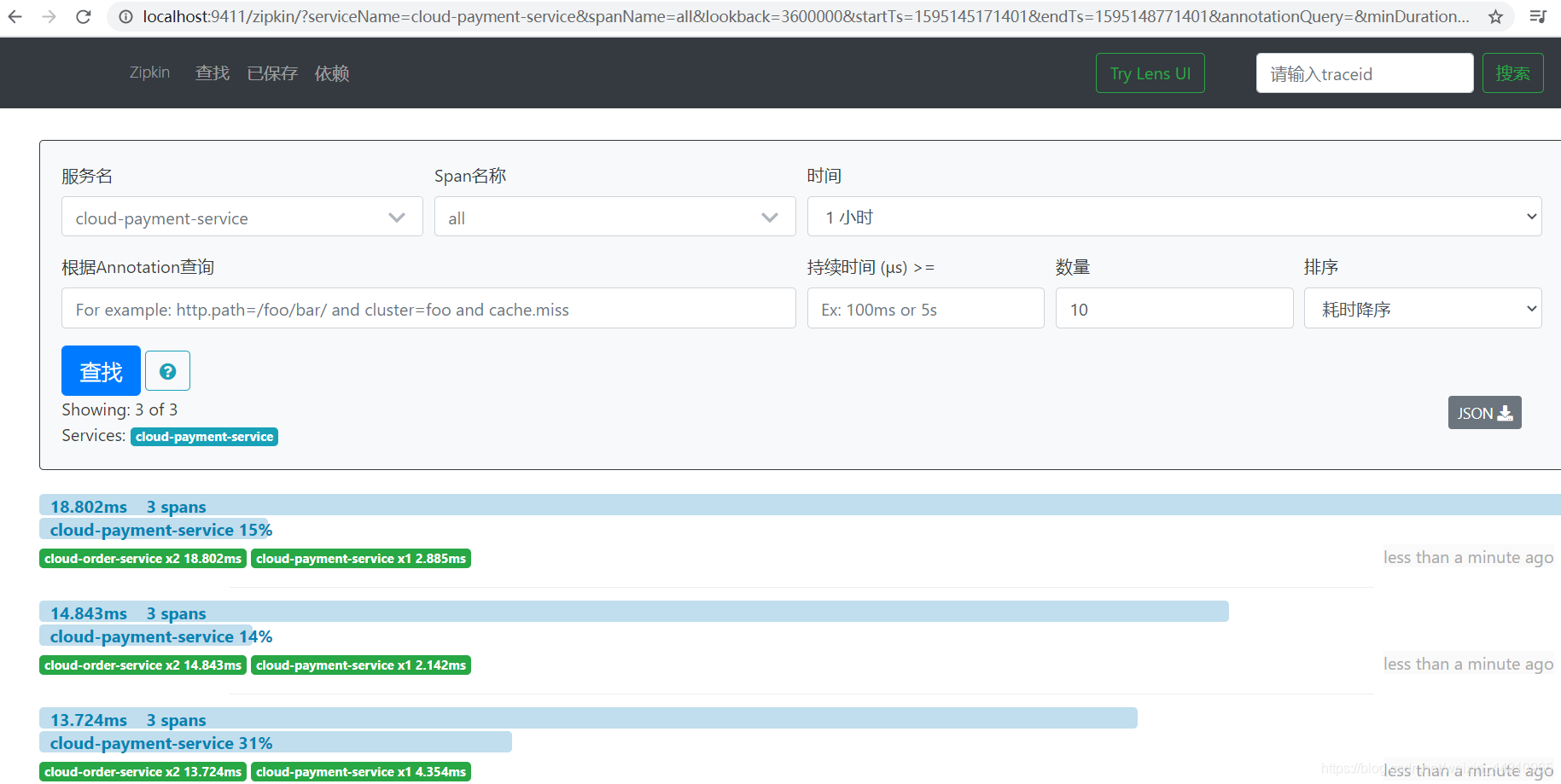Open the browser tab list icon
The image size is (1561, 784).
coord(1538,15)
